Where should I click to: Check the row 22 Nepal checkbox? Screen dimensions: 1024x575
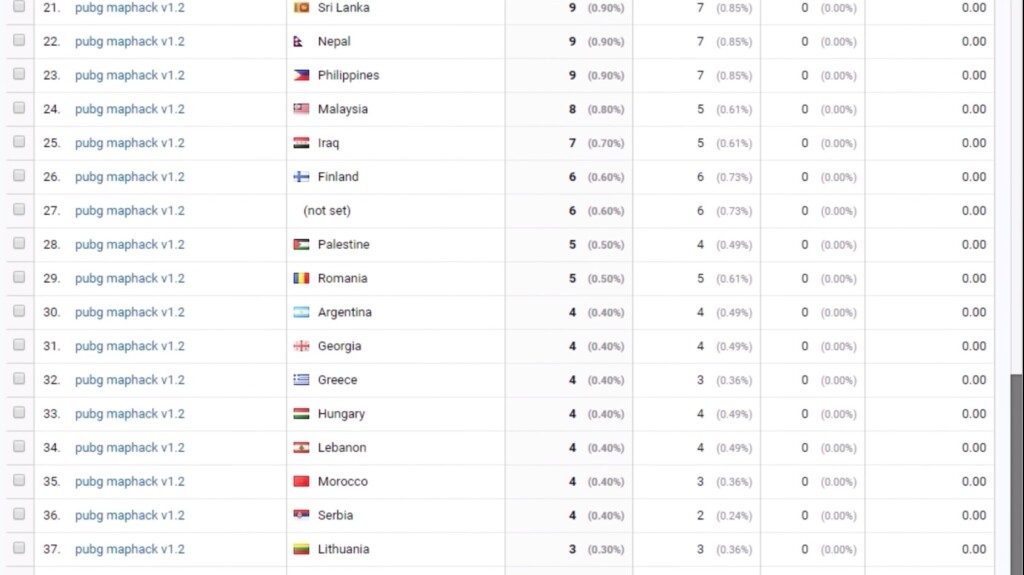coord(19,41)
